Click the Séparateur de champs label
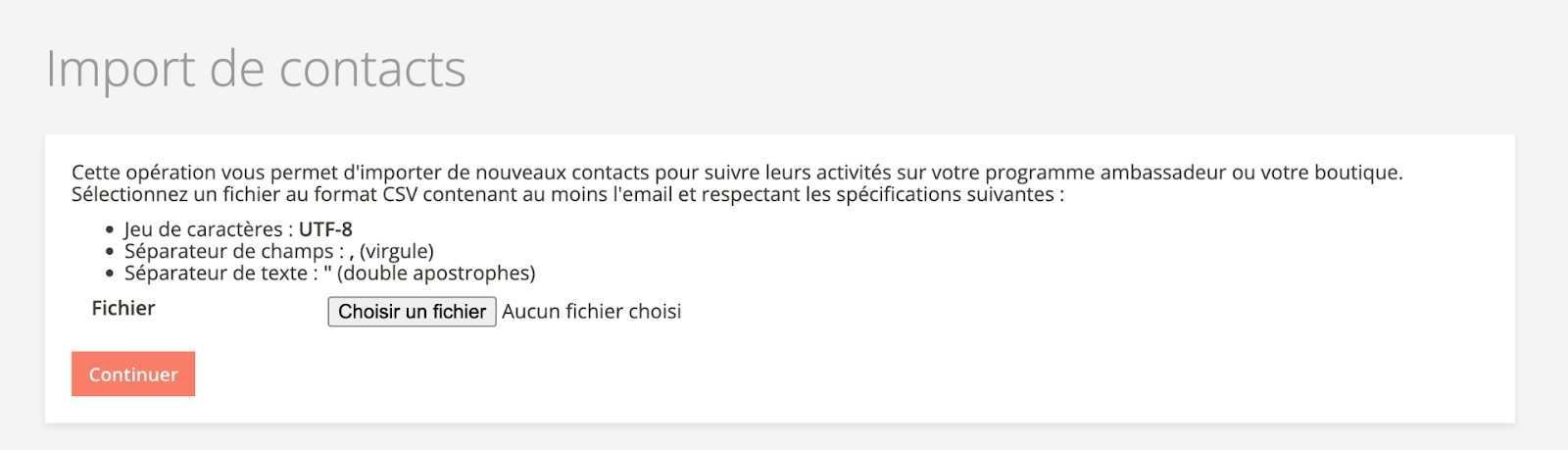The width and height of the screenshot is (1568, 450). point(228,251)
